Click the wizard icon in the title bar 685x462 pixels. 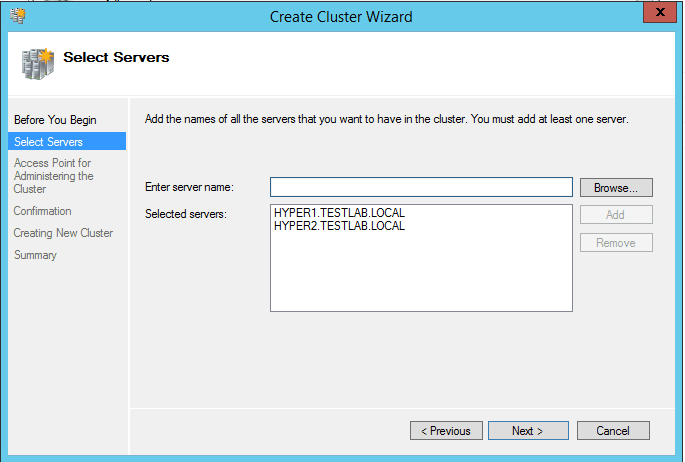[x=18, y=16]
